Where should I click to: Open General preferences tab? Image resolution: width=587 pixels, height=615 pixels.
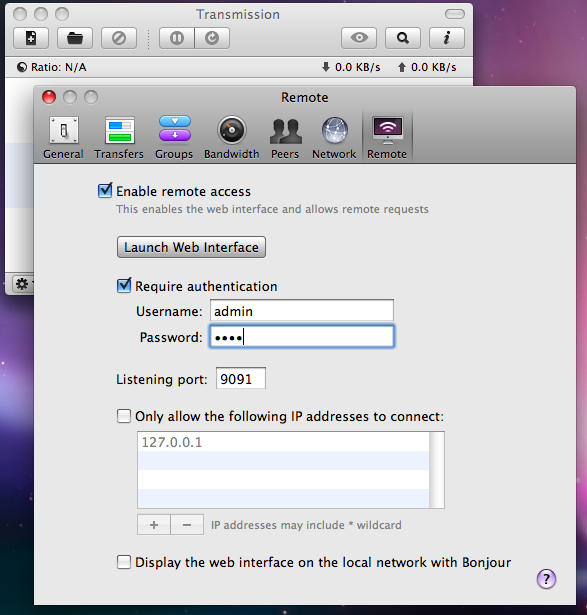pyautogui.click(x=63, y=138)
